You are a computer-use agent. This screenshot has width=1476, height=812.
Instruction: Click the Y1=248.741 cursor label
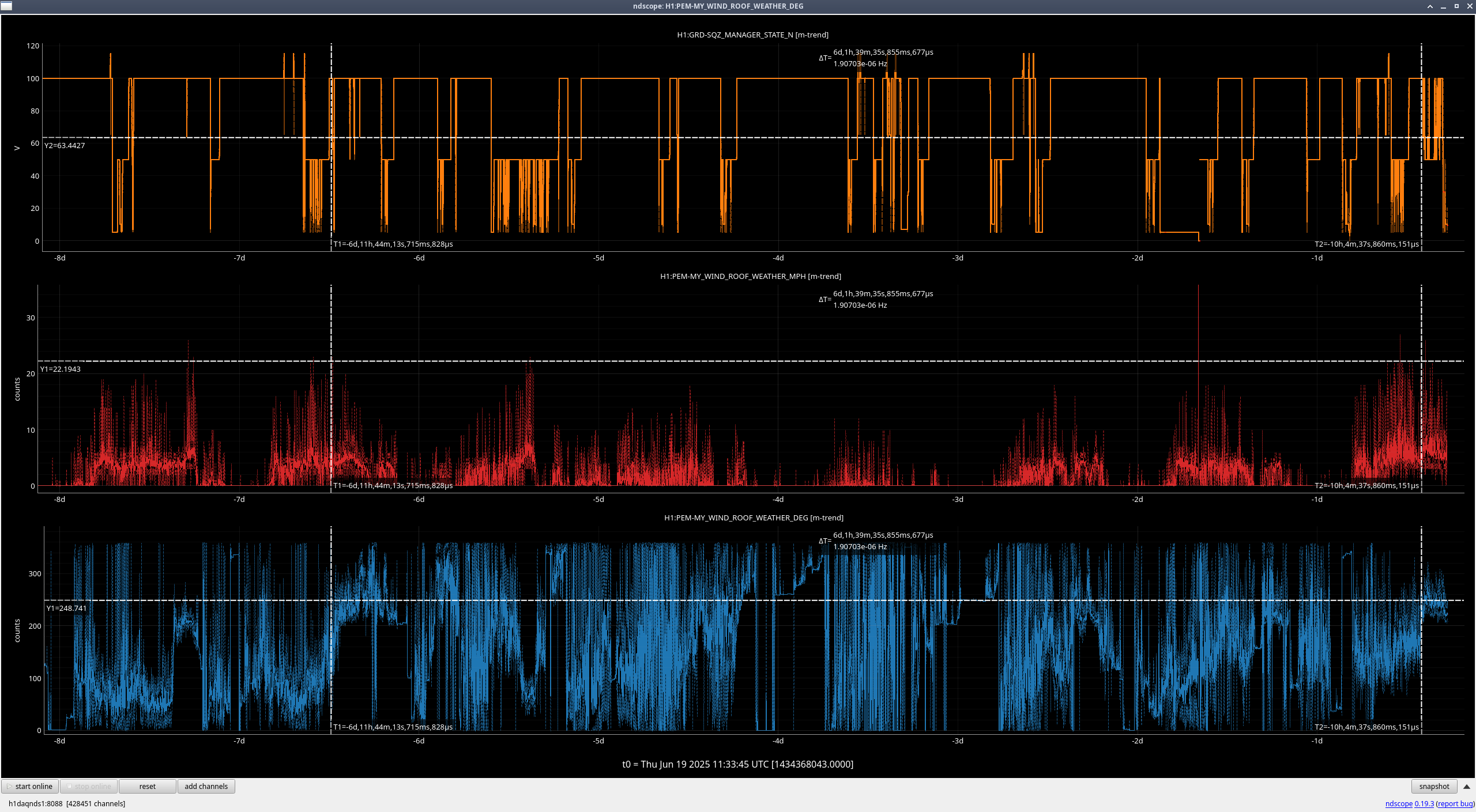[x=67, y=608]
